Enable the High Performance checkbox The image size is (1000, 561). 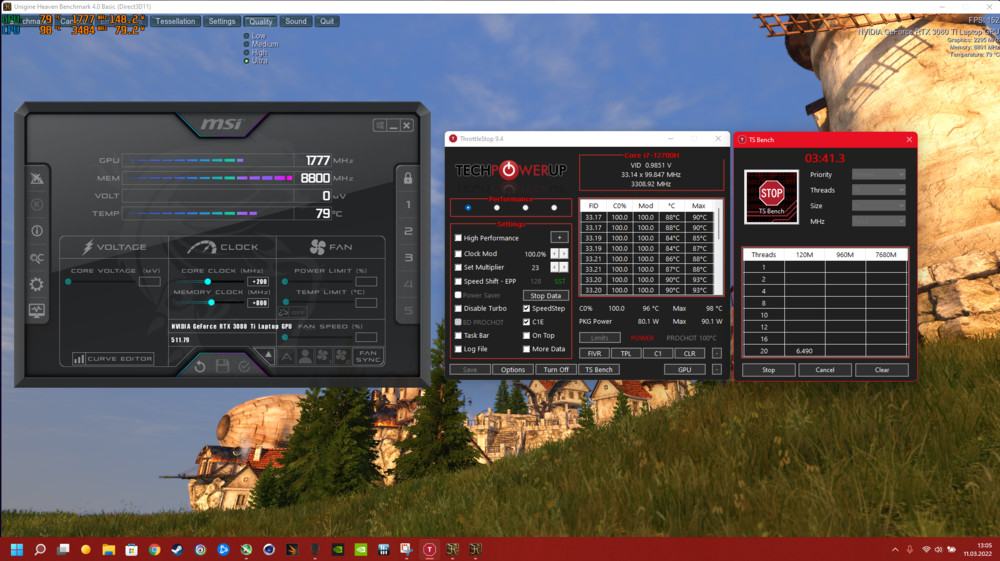click(x=459, y=238)
